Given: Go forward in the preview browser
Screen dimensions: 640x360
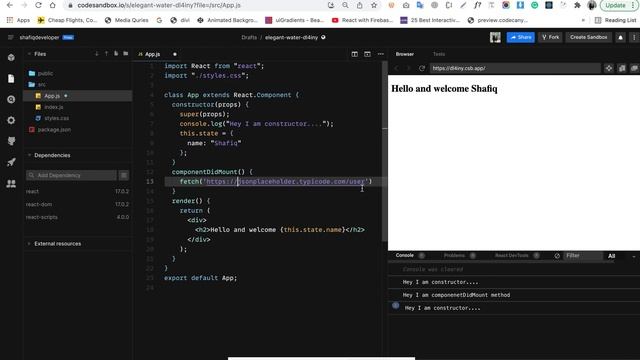Looking at the screenshot, I should point(409,68).
